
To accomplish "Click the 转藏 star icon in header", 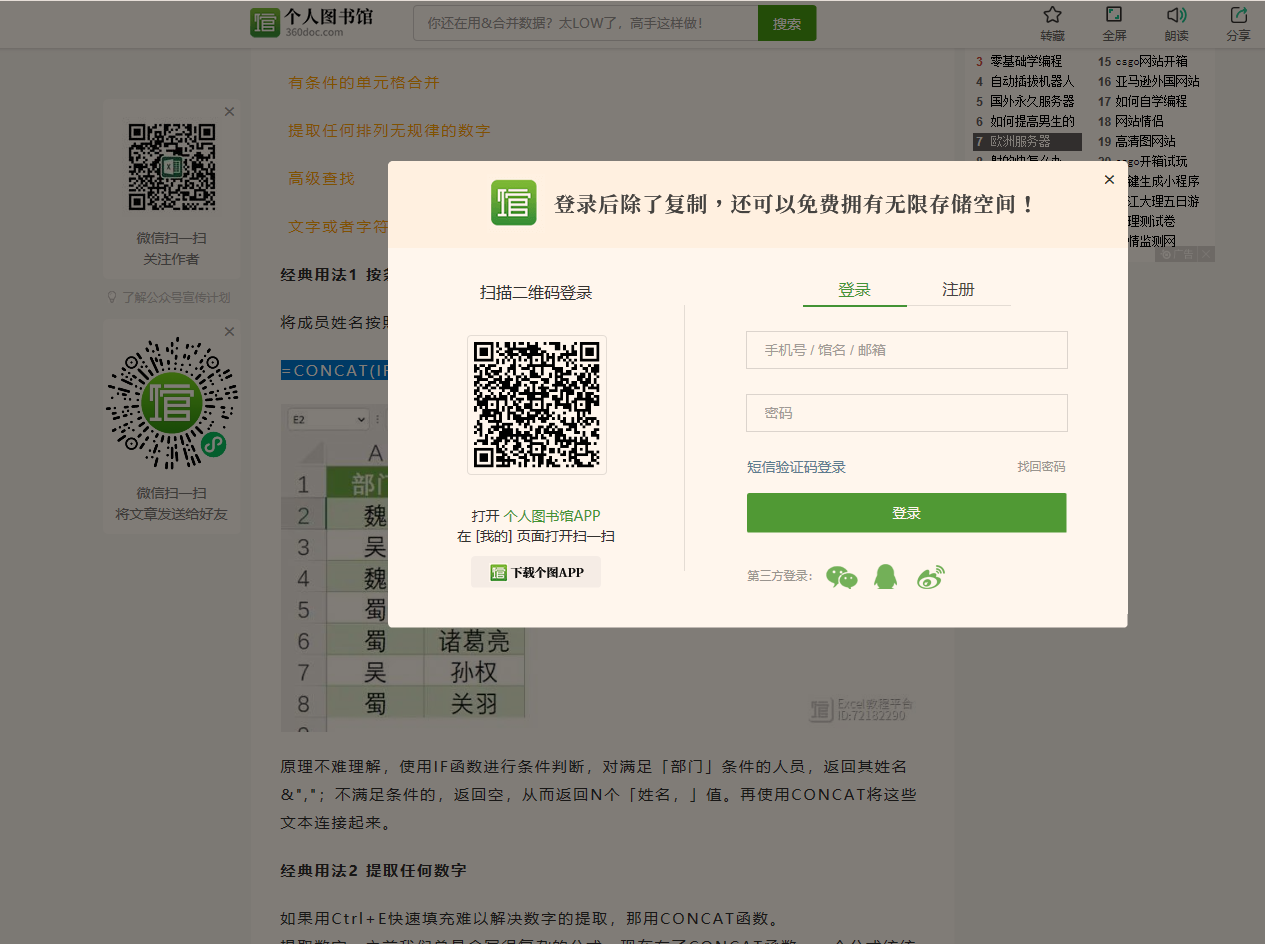I will pyautogui.click(x=1052, y=15).
